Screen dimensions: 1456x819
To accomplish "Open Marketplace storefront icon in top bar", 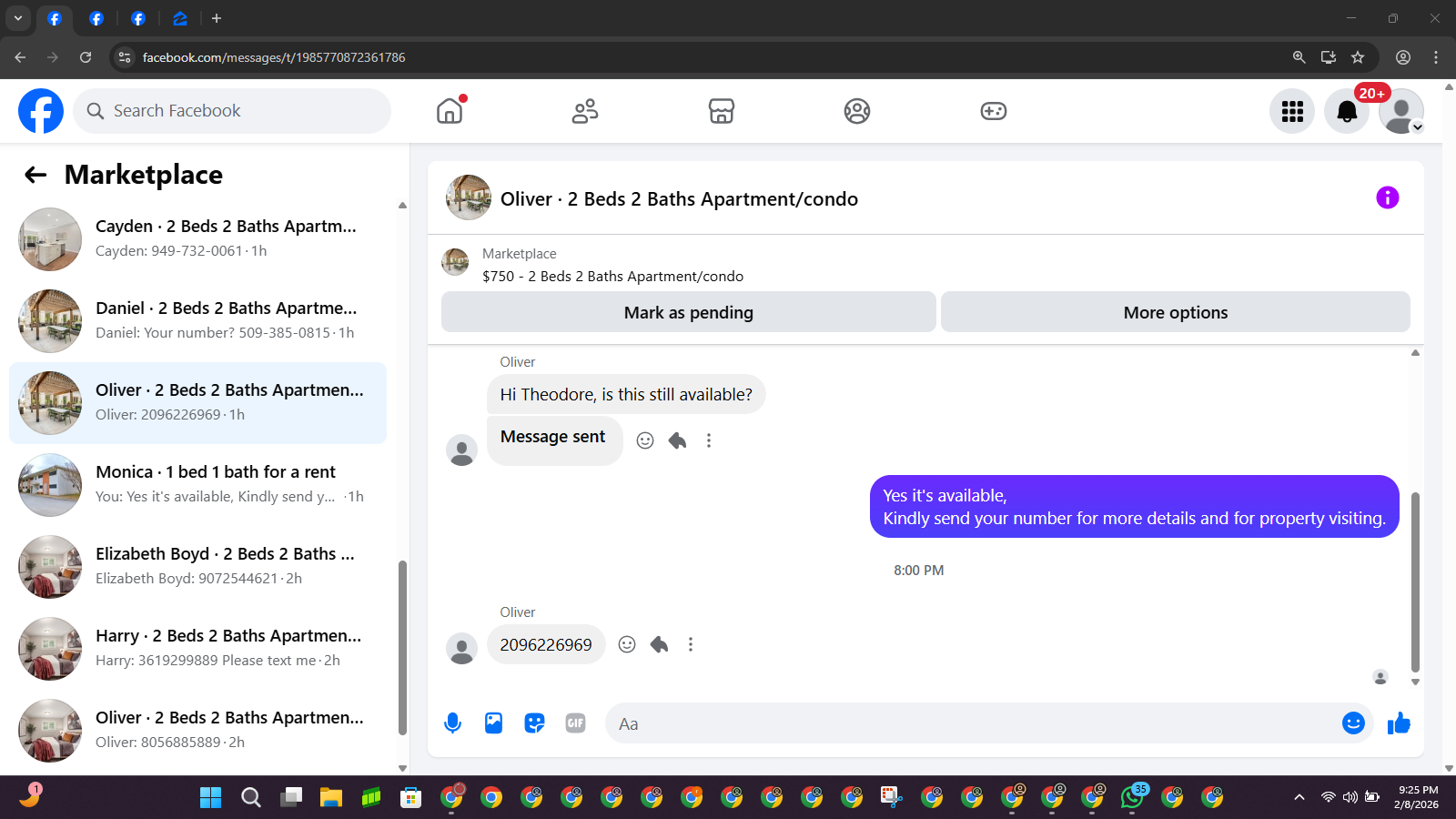I will tap(722, 111).
